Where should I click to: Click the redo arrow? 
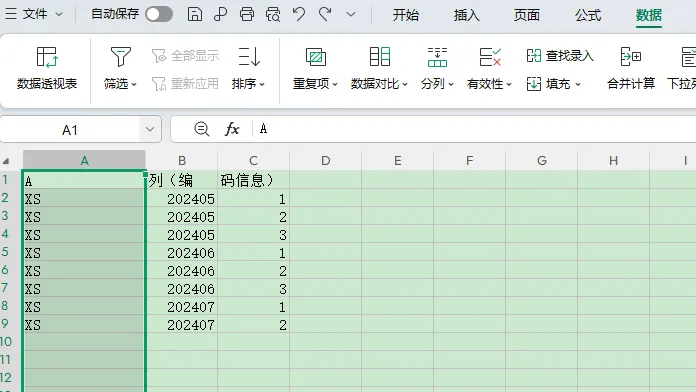[325, 14]
